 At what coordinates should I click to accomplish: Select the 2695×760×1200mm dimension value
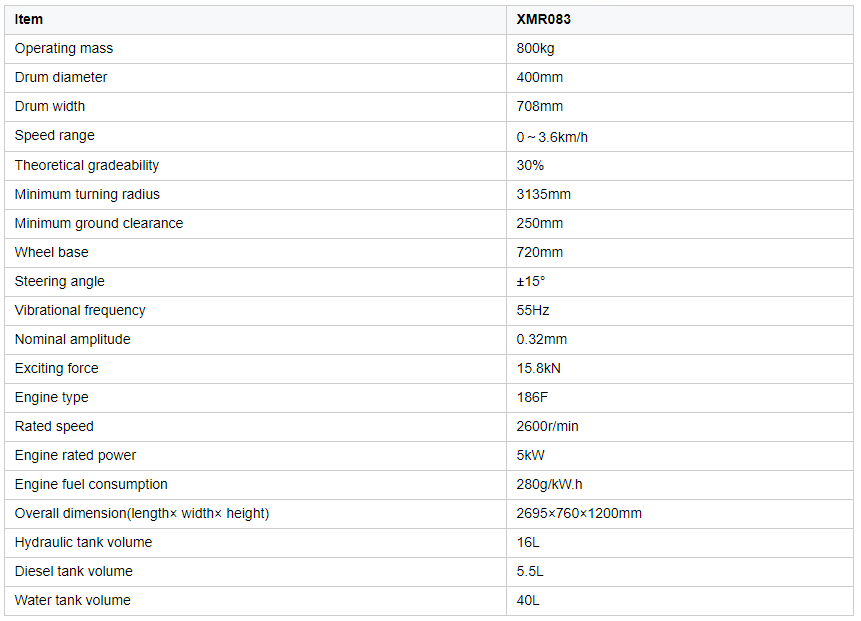pyautogui.click(x=579, y=513)
